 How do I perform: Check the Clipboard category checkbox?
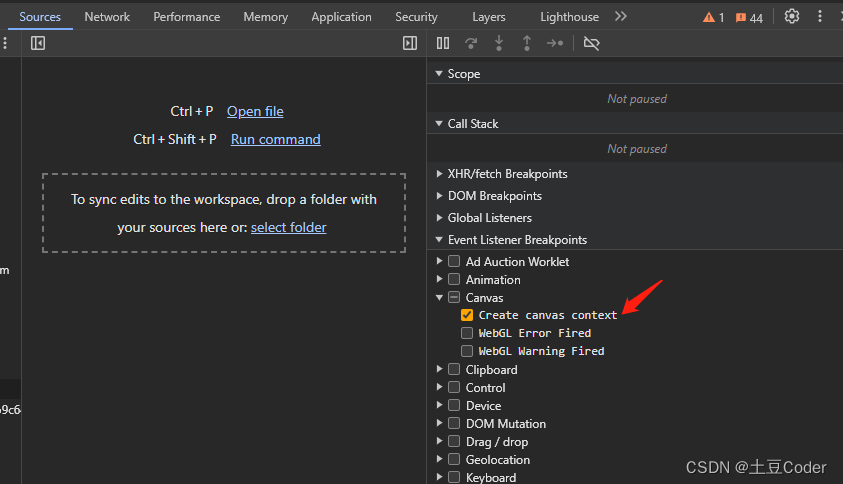454,369
